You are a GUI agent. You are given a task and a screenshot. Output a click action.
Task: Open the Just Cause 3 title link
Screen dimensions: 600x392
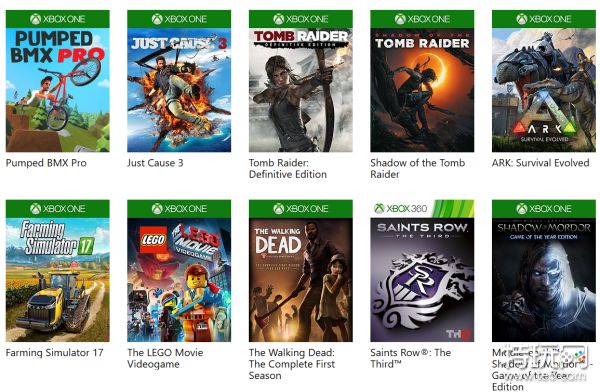click(155, 163)
